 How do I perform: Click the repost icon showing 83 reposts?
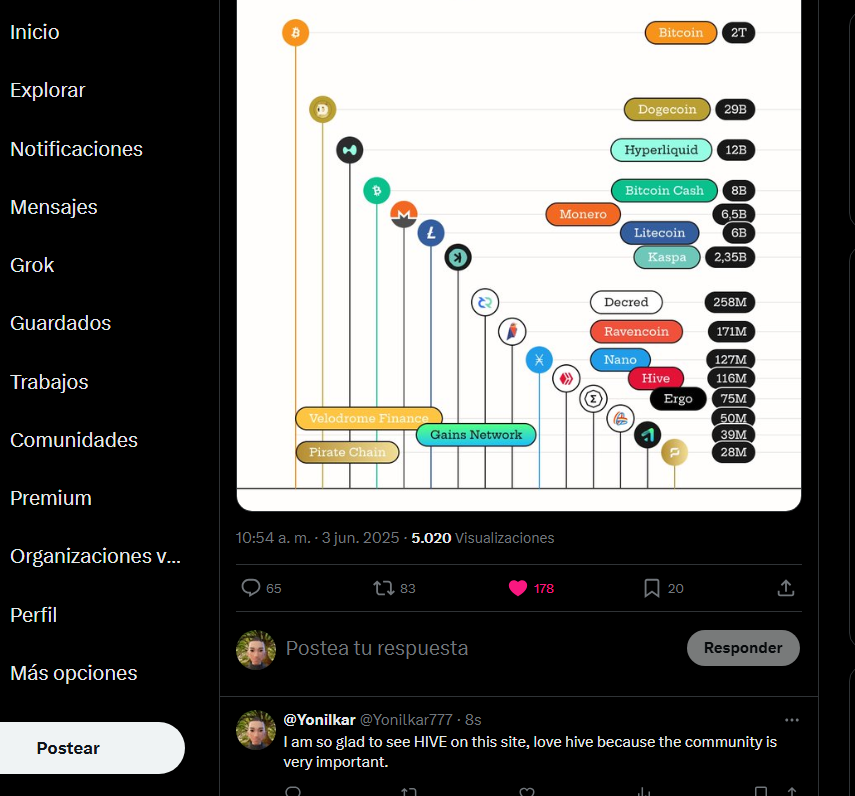pyautogui.click(x=383, y=588)
